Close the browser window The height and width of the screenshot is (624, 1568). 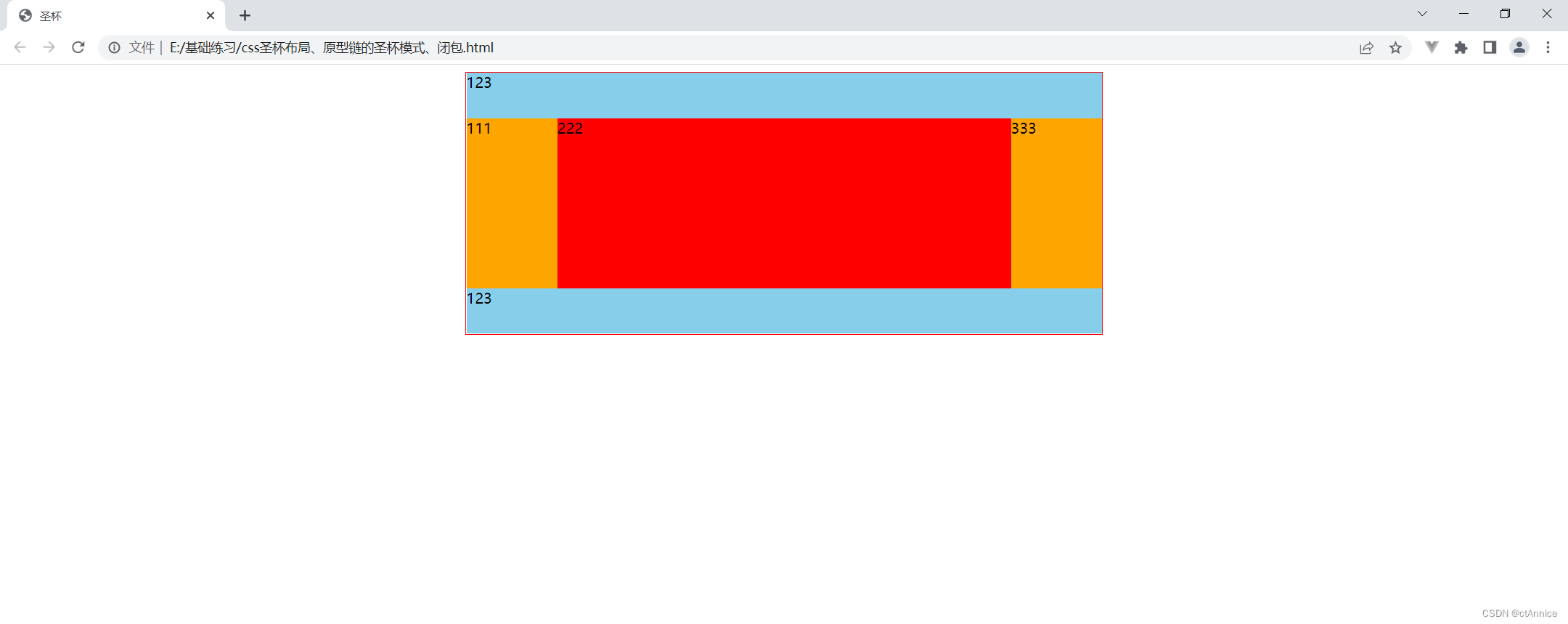click(1547, 14)
